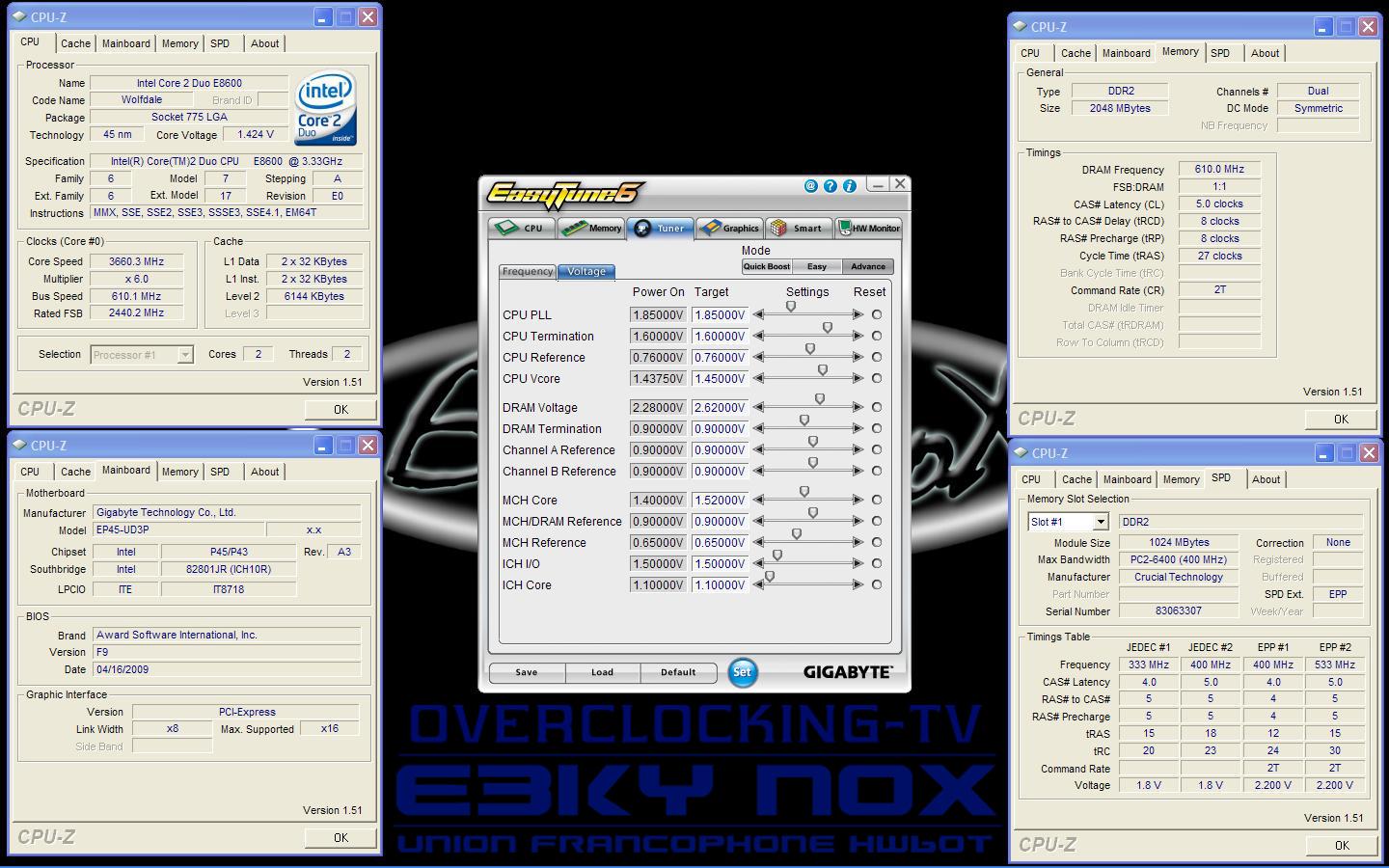Decrease CPU PLL voltage with left arrow
The image size is (1389, 868).
pyautogui.click(x=758, y=314)
